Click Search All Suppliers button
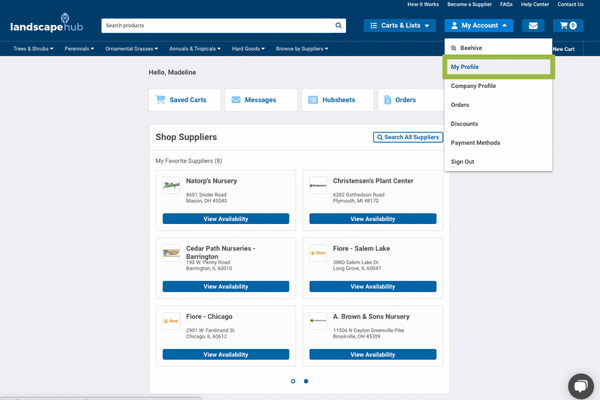 click(x=408, y=137)
